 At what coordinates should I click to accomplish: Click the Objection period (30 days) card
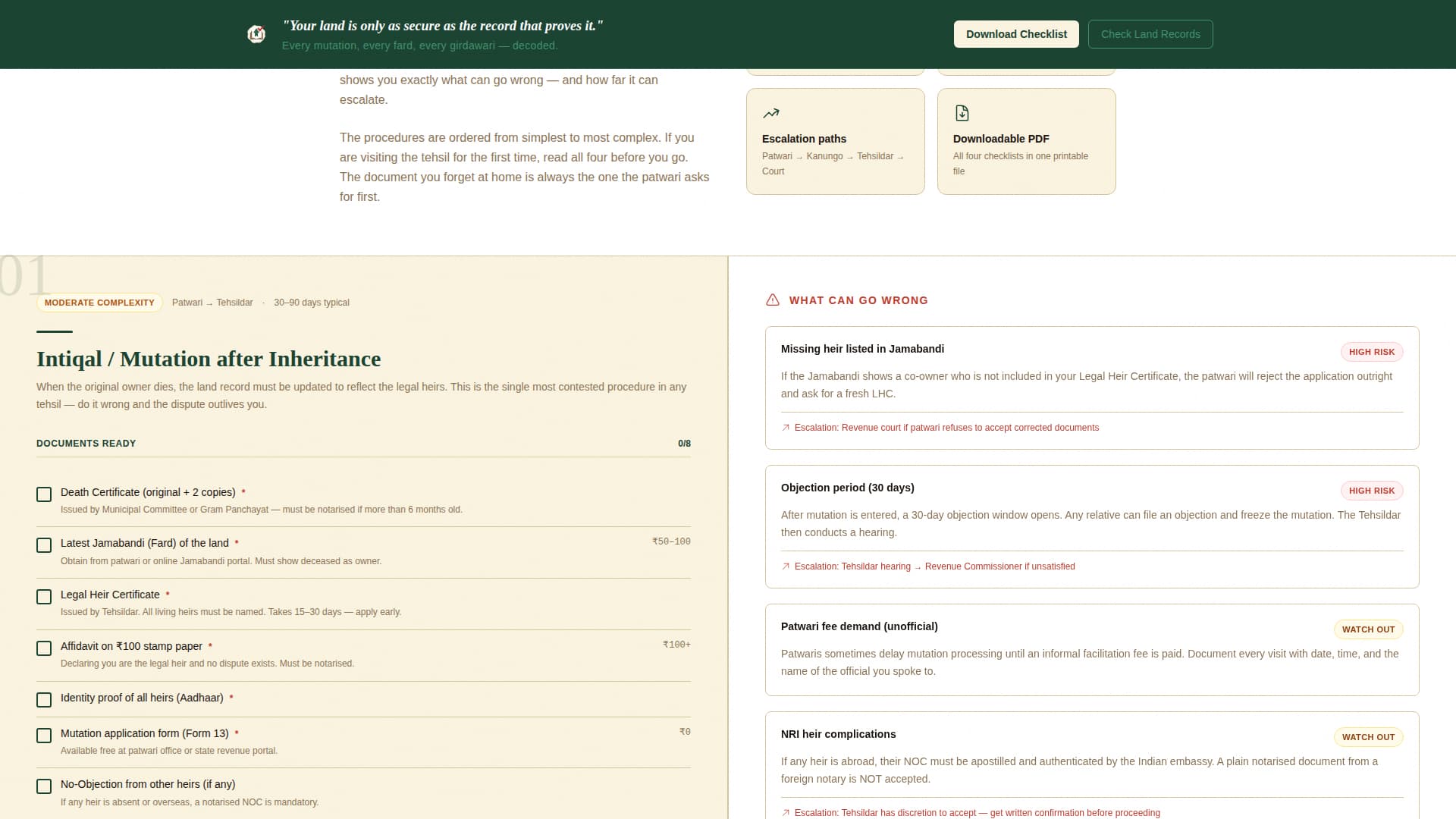click(1092, 526)
